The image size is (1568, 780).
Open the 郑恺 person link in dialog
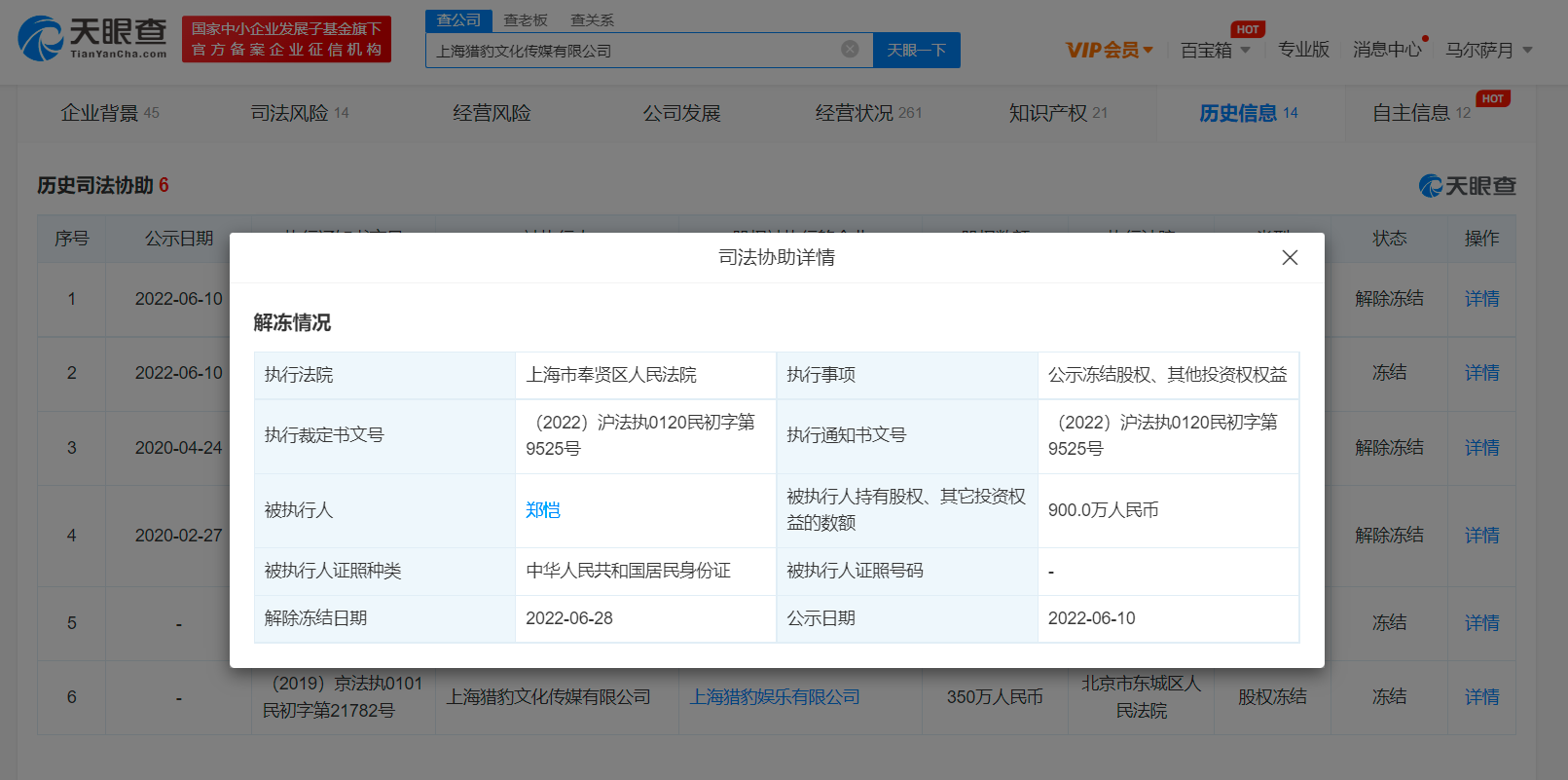pos(543,510)
